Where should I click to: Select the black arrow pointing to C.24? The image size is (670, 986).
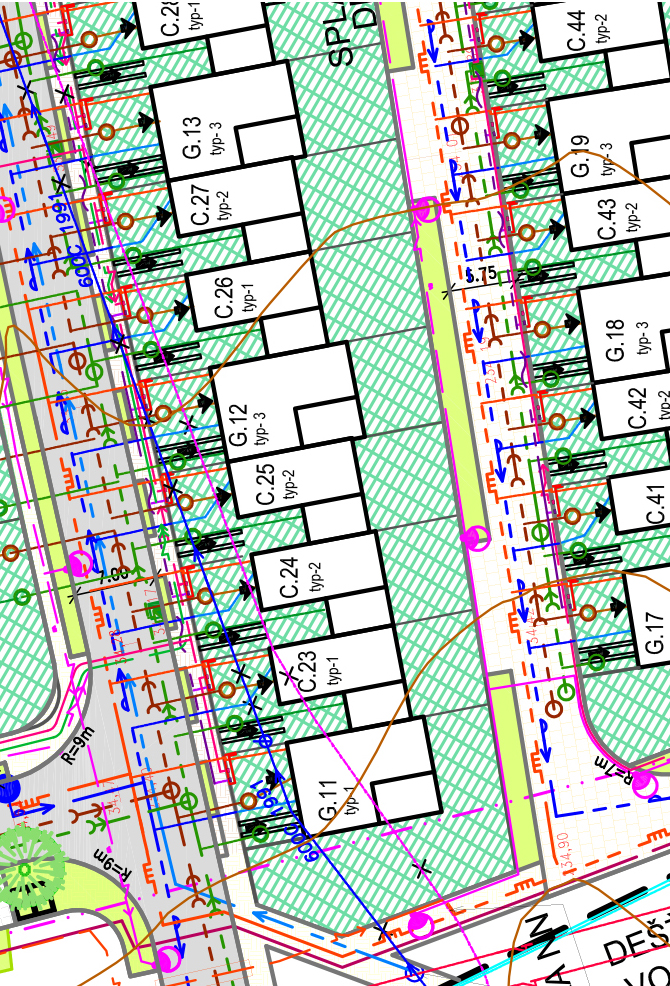pos(245,588)
